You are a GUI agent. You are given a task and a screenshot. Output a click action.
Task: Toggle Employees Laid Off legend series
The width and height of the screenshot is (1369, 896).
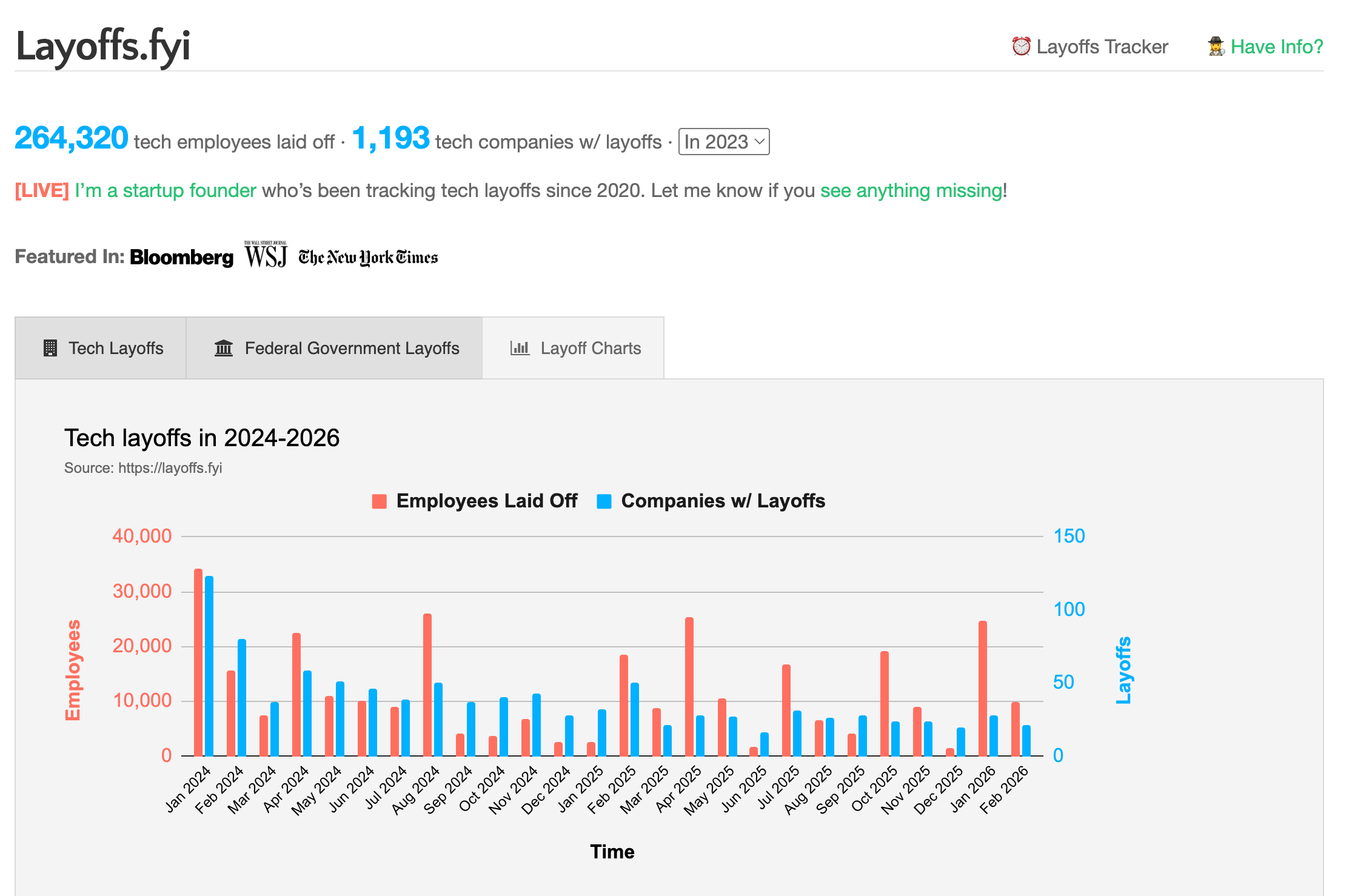[x=486, y=501]
